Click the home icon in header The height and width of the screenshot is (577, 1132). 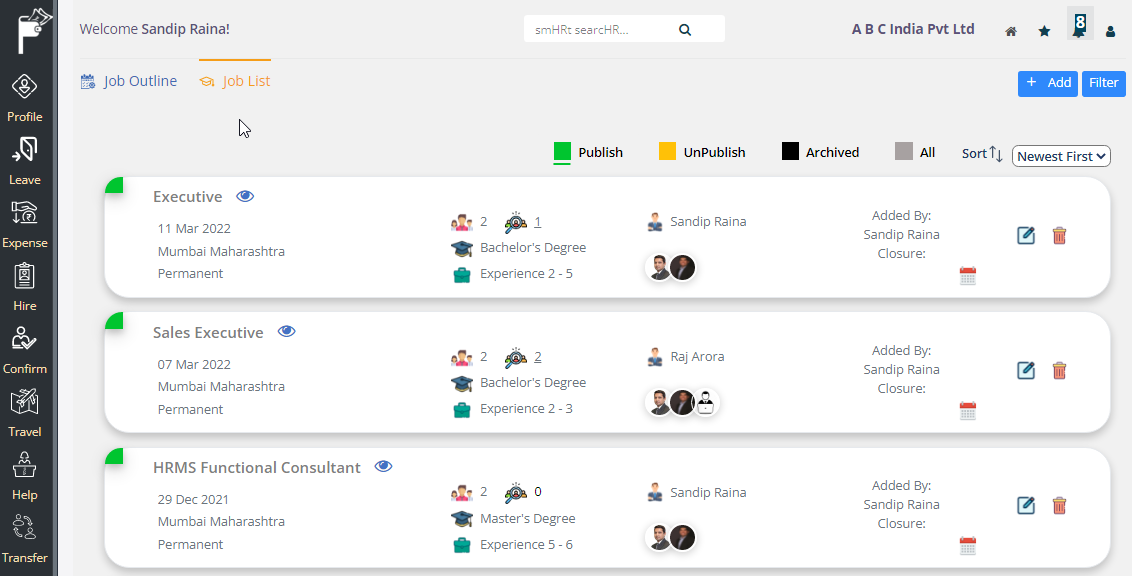coord(1011,31)
